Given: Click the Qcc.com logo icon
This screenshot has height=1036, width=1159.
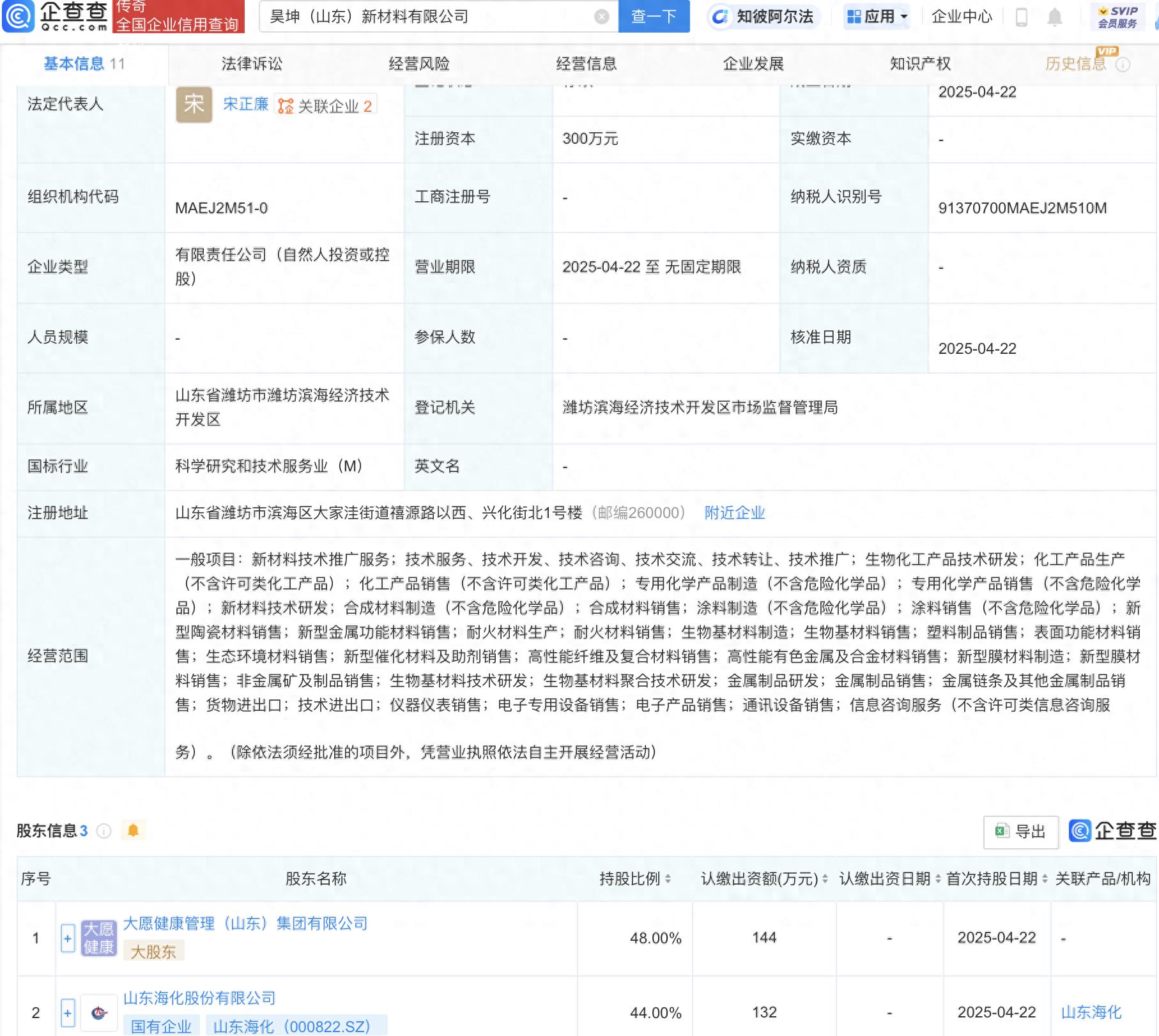Looking at the screenshot, I should point(19,16).
